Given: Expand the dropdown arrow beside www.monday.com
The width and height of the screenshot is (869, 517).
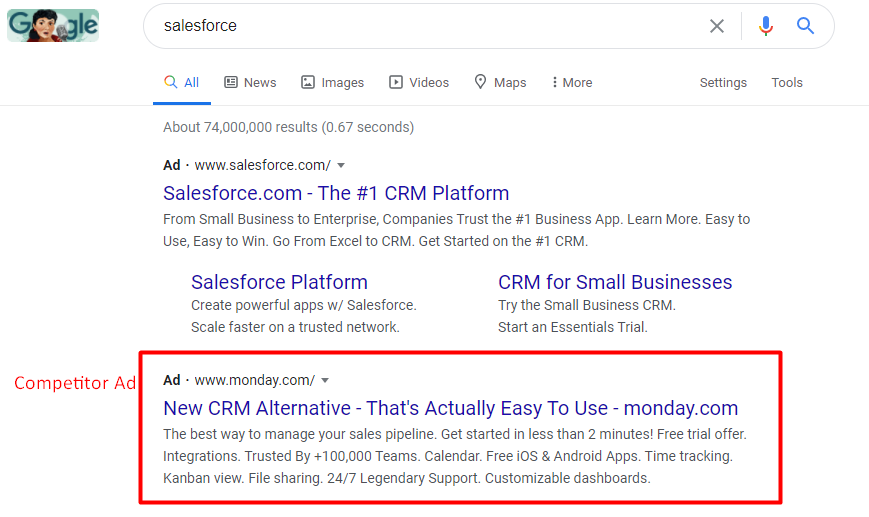Looking at the screenshot, I should 325,381.
